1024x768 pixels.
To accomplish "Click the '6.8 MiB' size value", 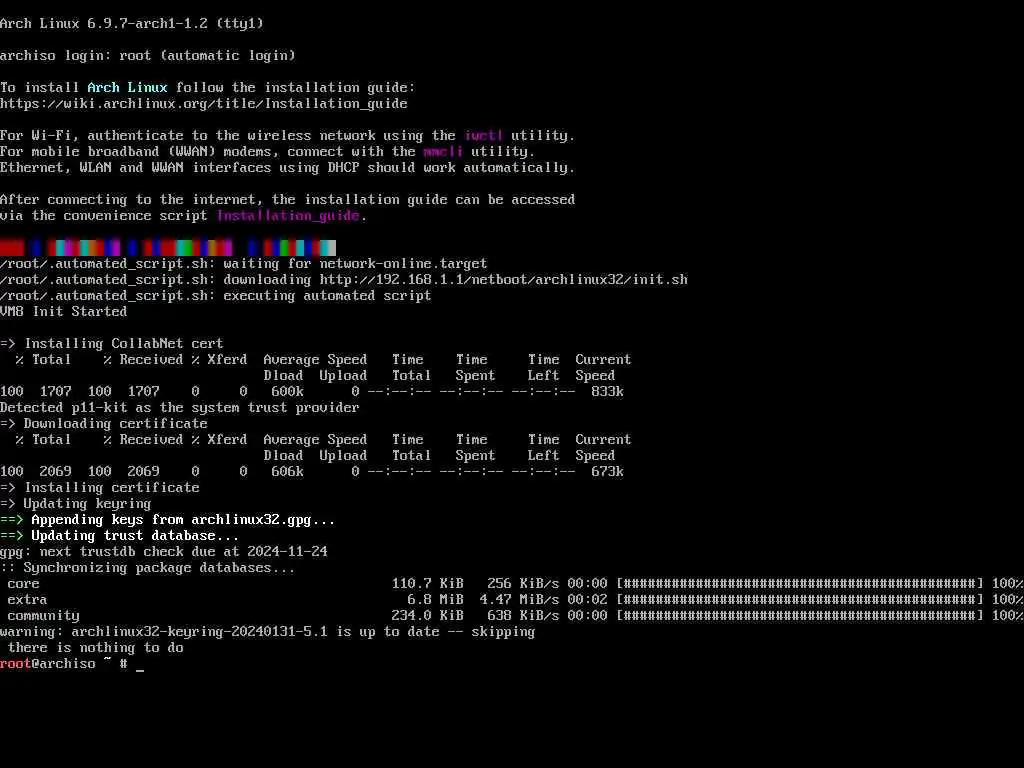I will pos(436,600).
